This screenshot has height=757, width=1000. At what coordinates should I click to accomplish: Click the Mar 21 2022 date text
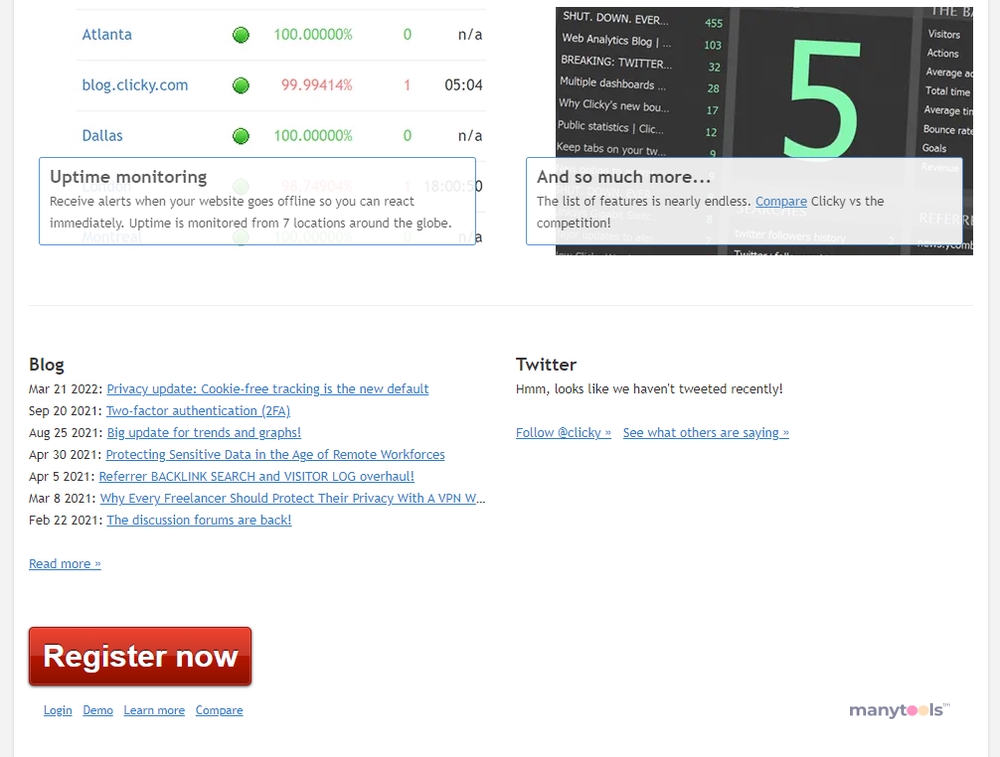click(x=66, y=389)
